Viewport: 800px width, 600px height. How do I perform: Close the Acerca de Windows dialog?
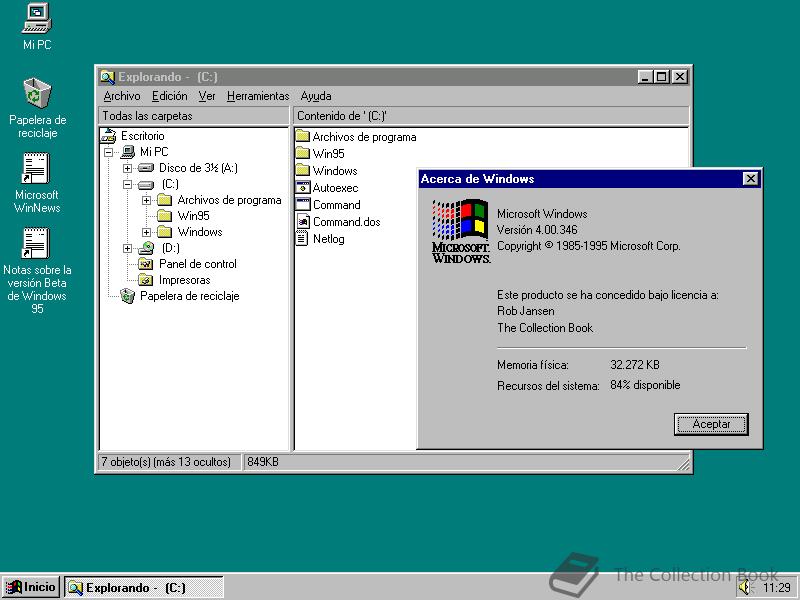coord(751,179)
